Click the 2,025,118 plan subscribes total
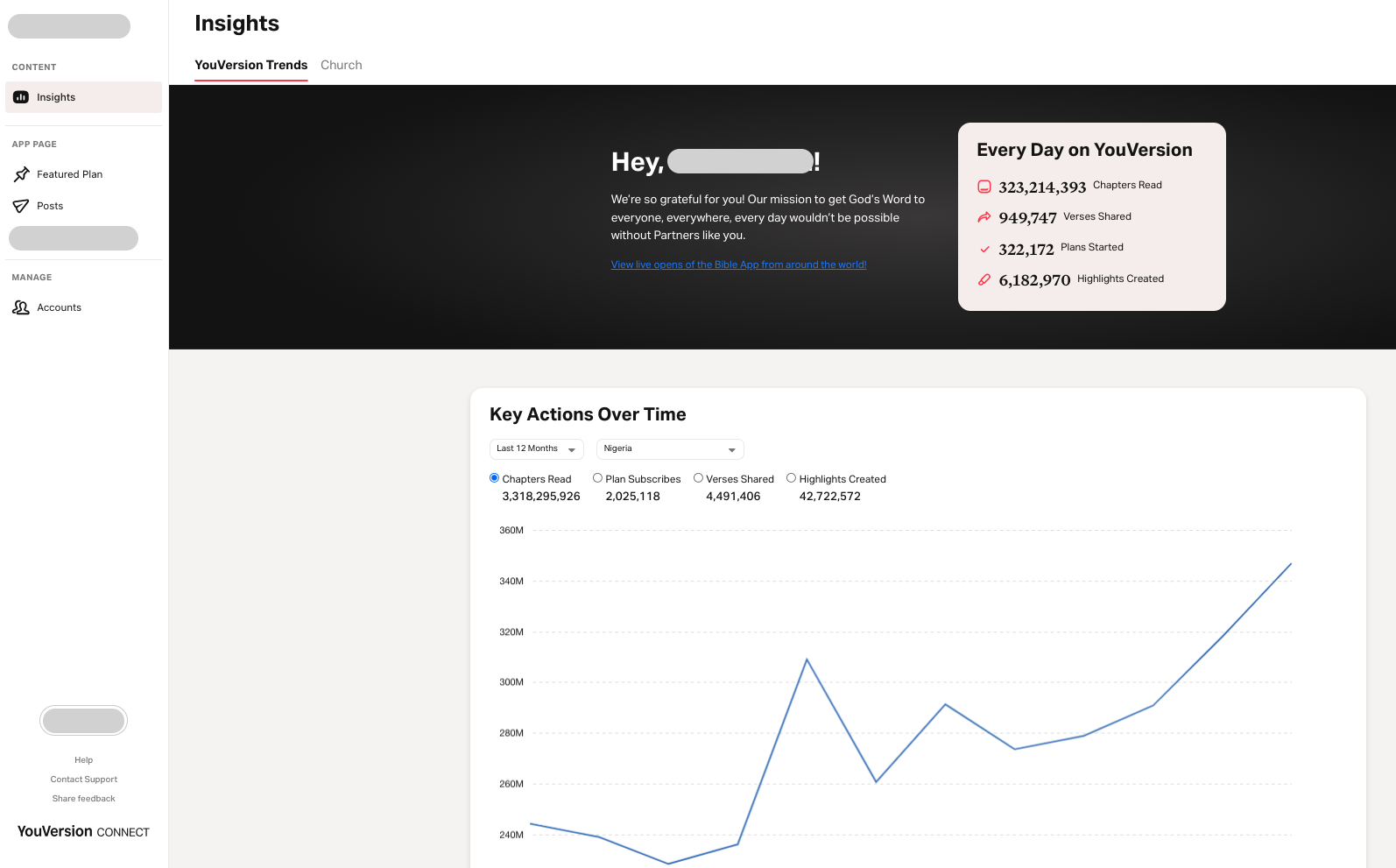This screenshot has height=868, width=1396. 633,497
